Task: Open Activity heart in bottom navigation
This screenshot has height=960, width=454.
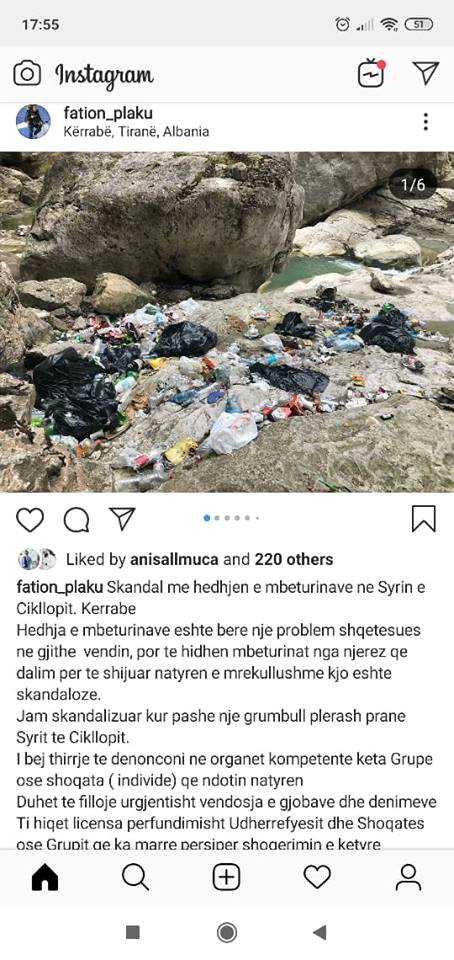Action: pos(317,878)
